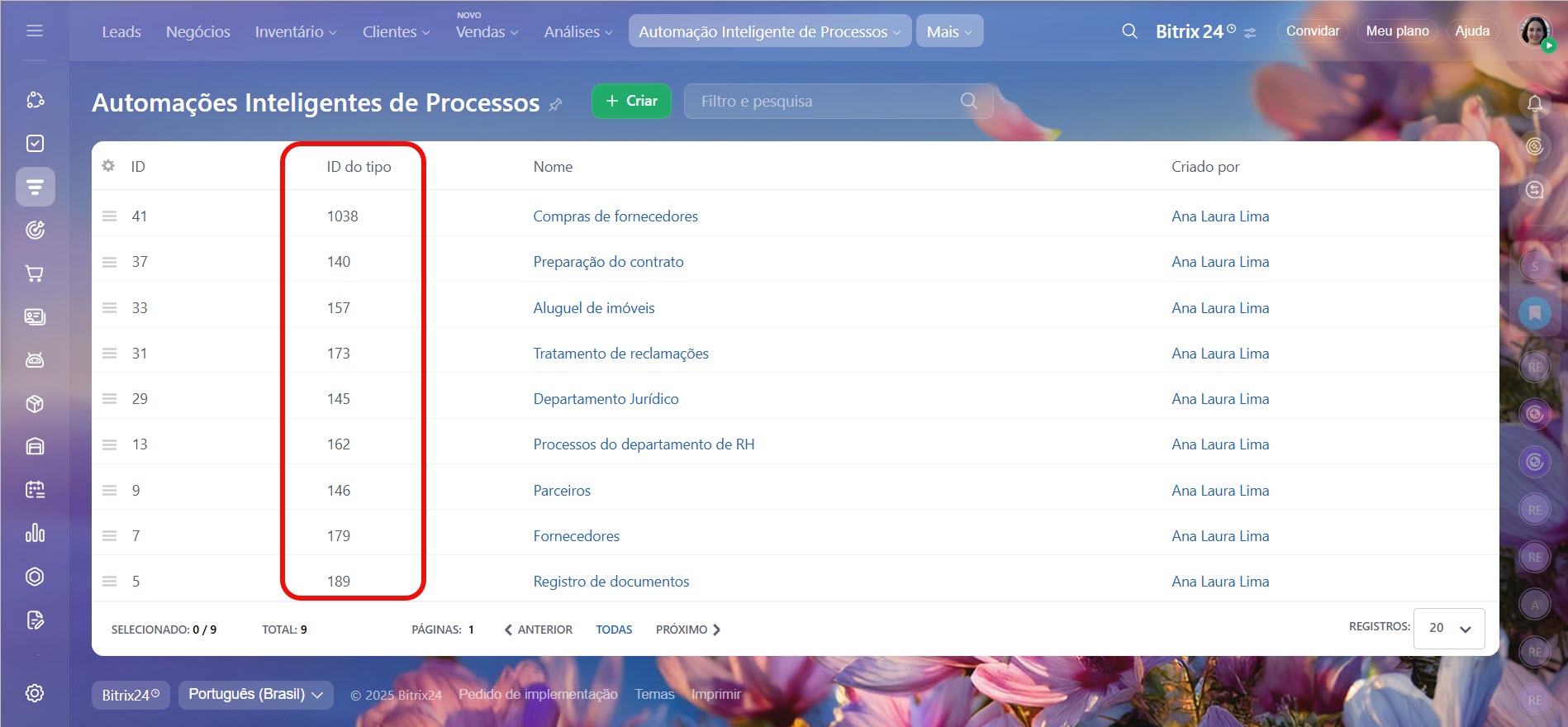The image size is (1568, 727).
Task: Open the calendar icon in left sidebar
Action: click(x=35, y=490)
